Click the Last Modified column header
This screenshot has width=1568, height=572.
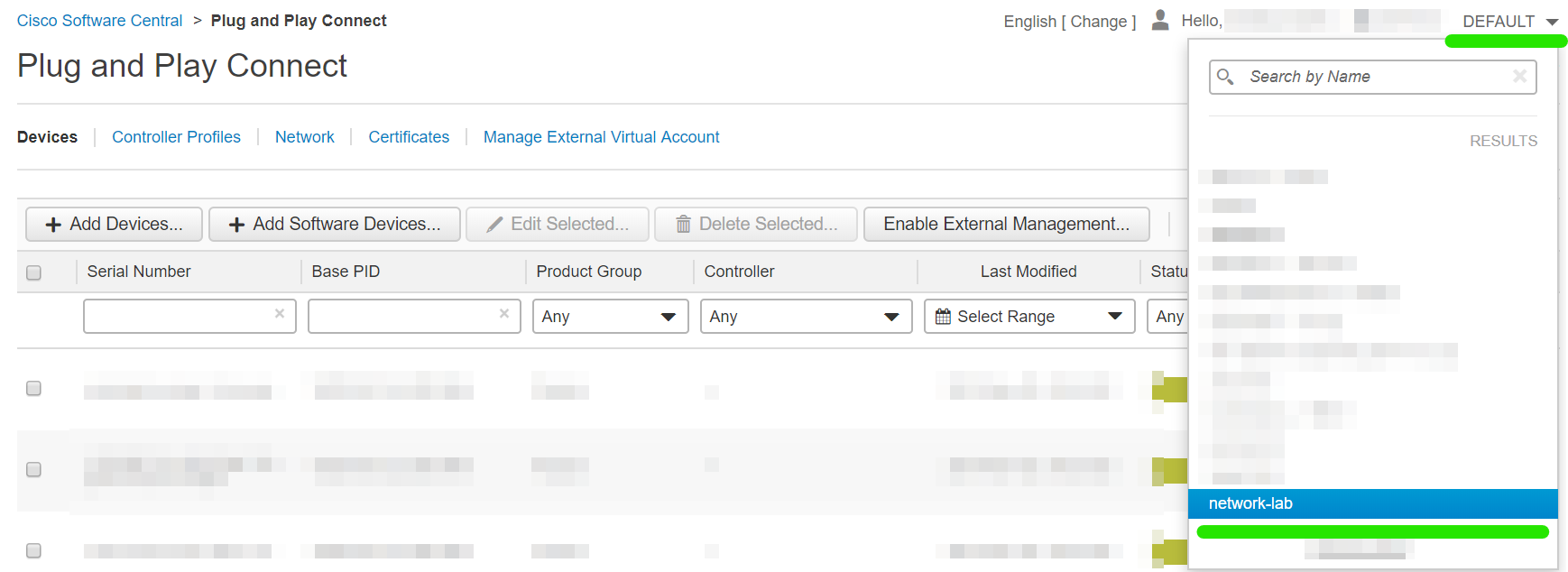click(x=1028, y=272)
